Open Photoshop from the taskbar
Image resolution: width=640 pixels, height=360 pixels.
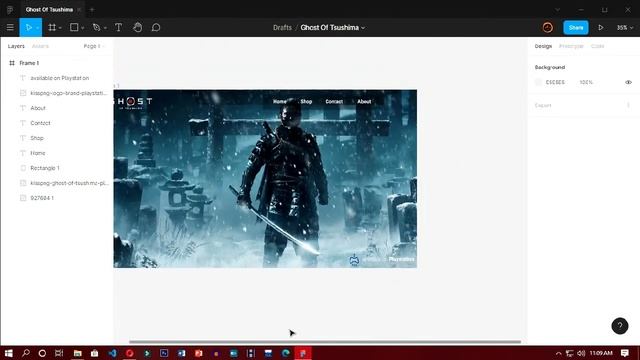[x=164, y=353]
